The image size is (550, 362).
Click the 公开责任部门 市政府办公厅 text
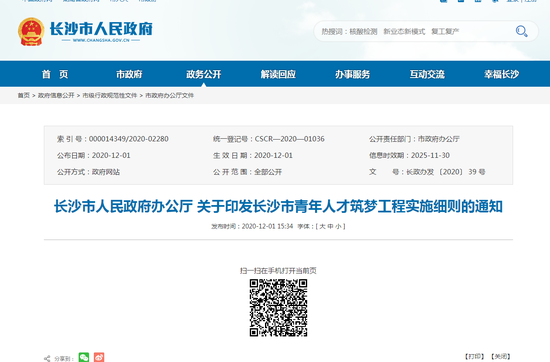coord(414,139)
